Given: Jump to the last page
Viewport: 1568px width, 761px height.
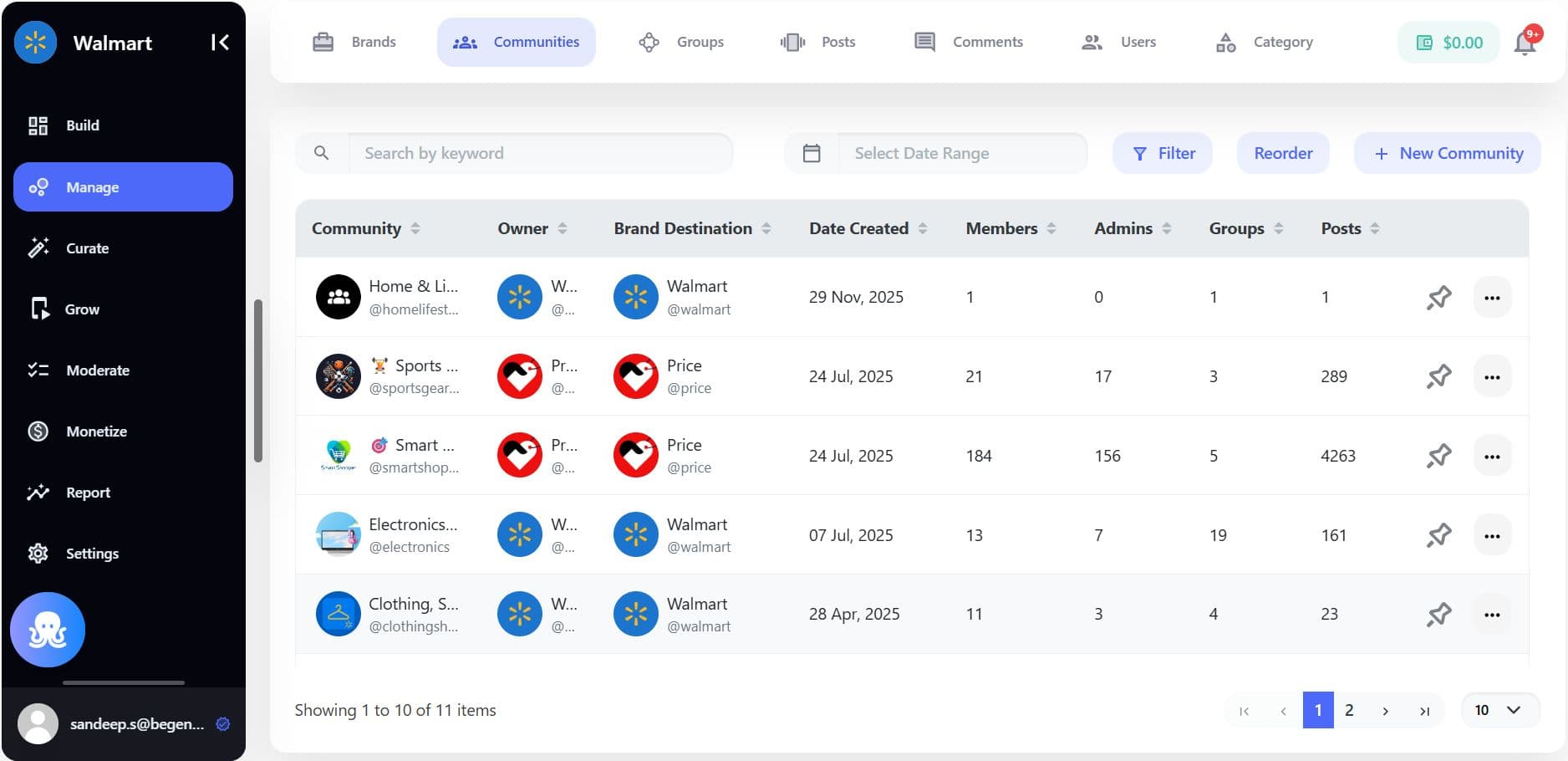Looking at the screenshot, I should pyautogui.click(x=1424, y=711).
